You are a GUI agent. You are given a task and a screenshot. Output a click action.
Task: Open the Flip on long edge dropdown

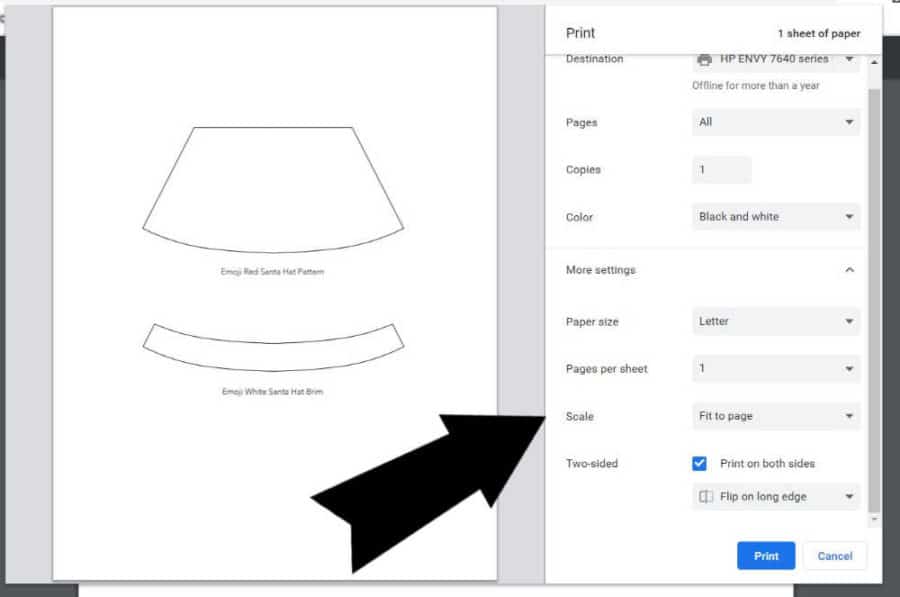pos(775,497)
